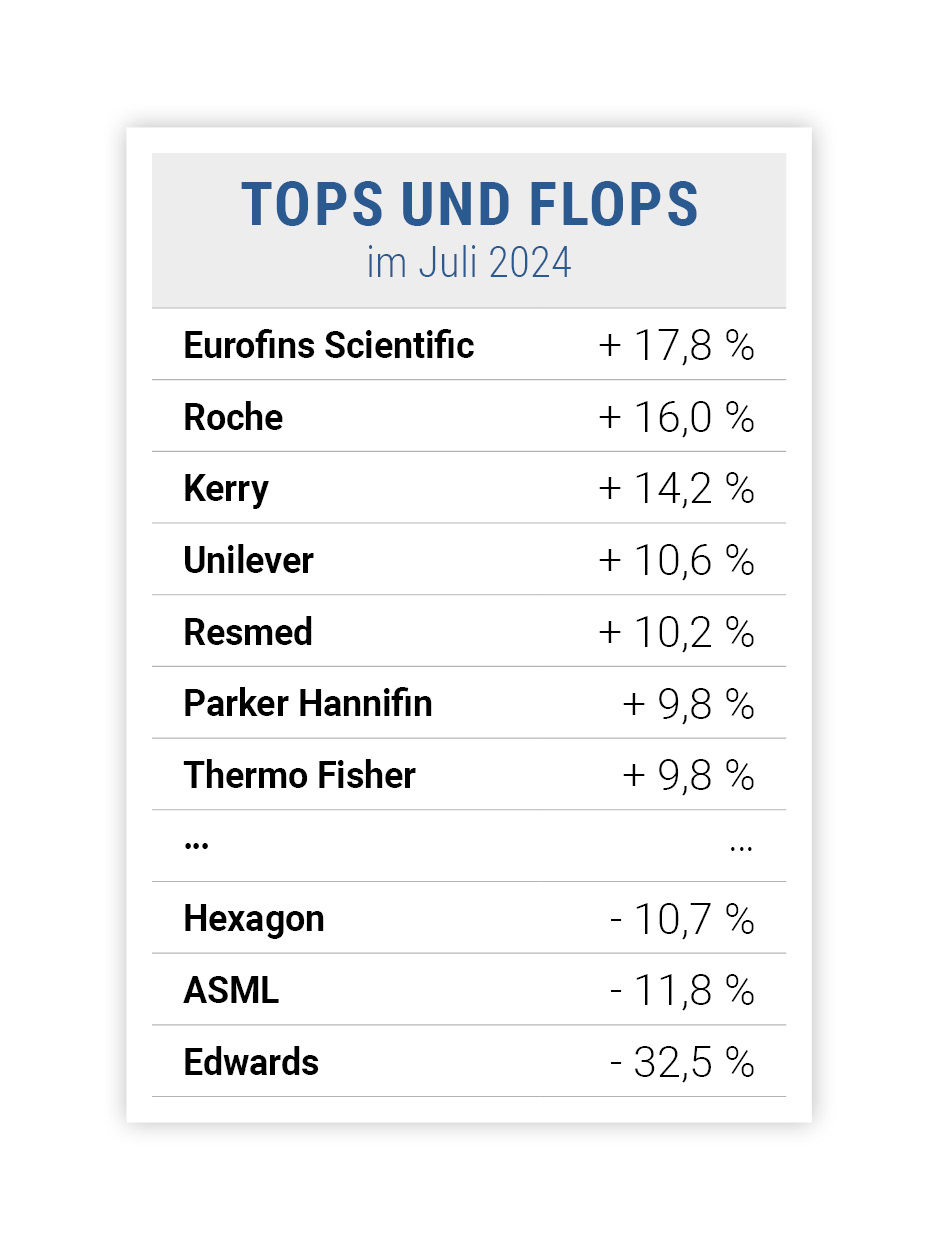This screenshot has width=938, height=1250.
Task: Click the +17,8 % value
Action: point(676,346)
